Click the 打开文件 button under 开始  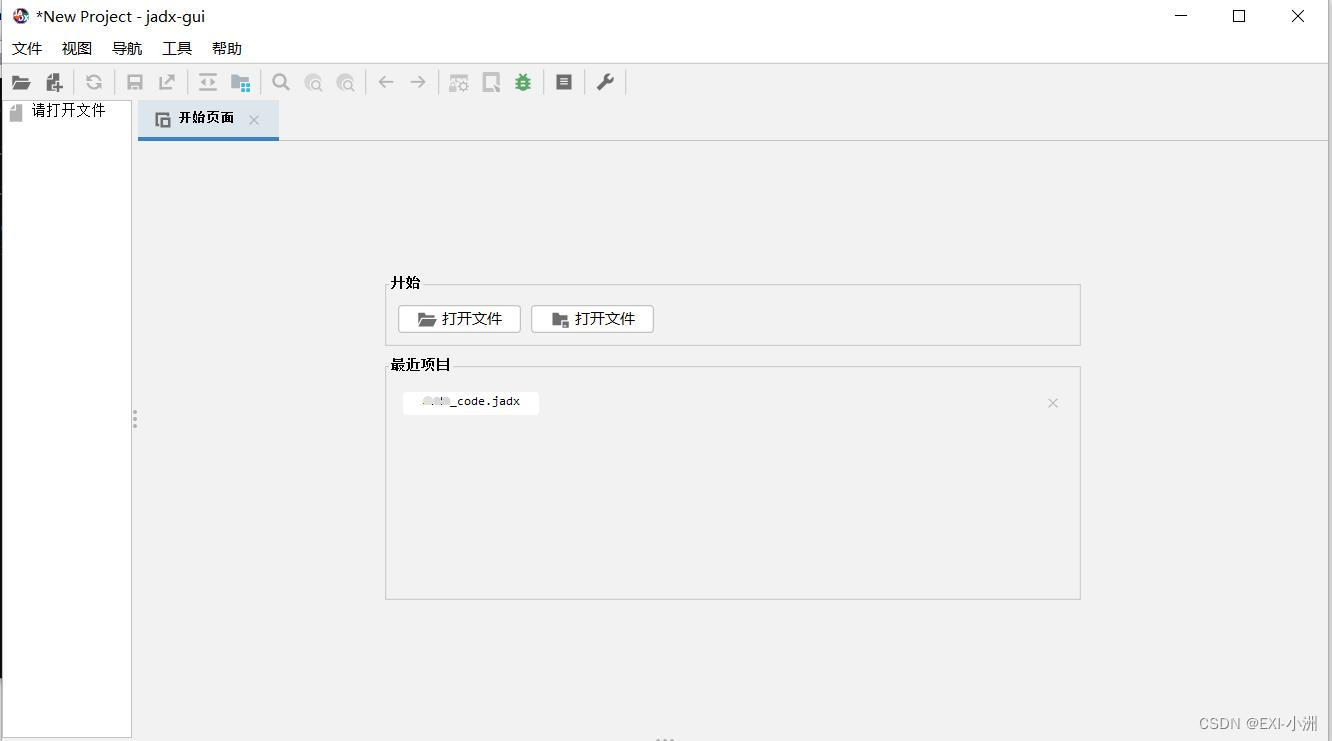[458, 318]
